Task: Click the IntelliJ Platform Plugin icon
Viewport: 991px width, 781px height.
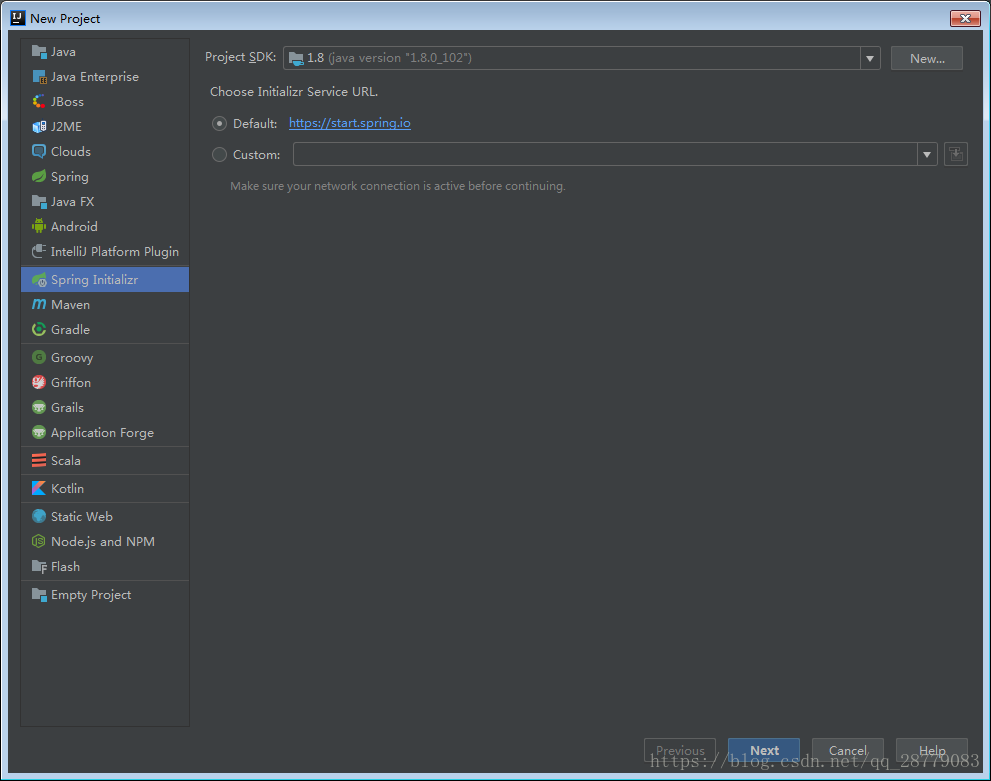Action: click(39, 251)
